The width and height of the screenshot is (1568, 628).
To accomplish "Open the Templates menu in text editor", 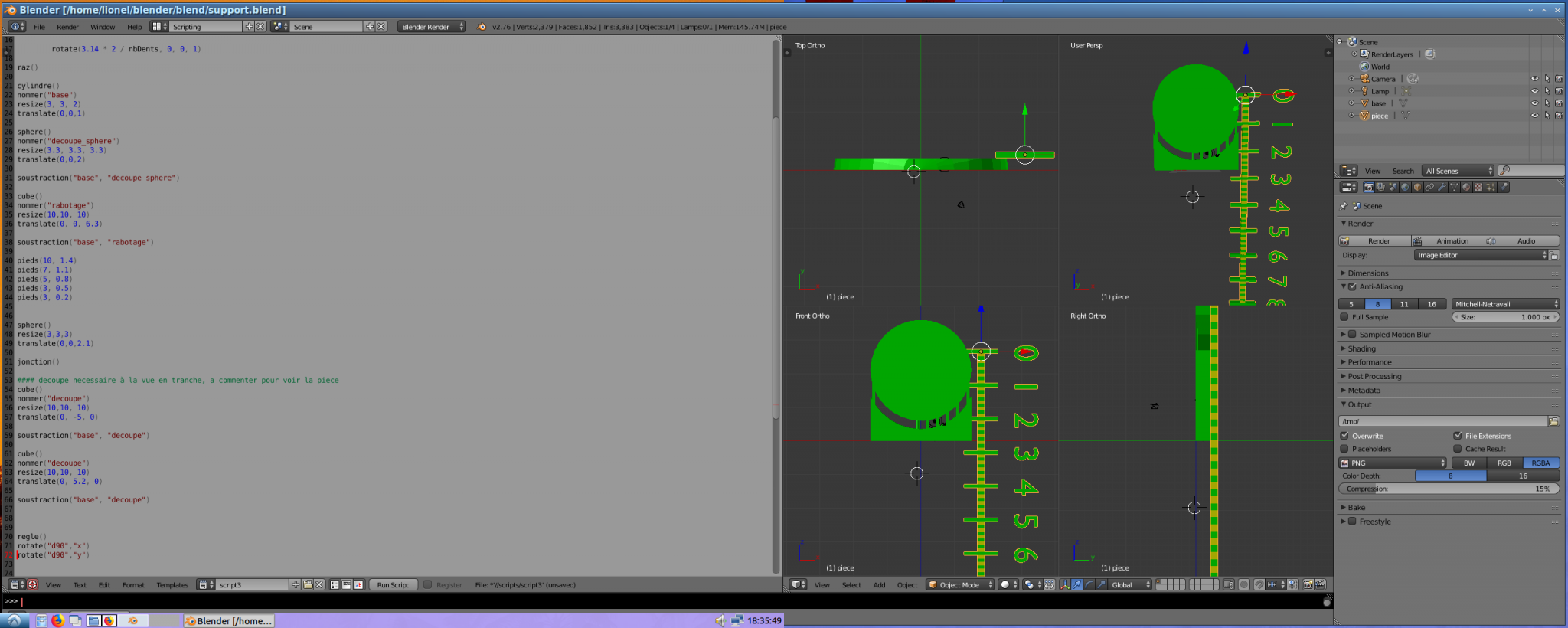I will coord(172,585).
